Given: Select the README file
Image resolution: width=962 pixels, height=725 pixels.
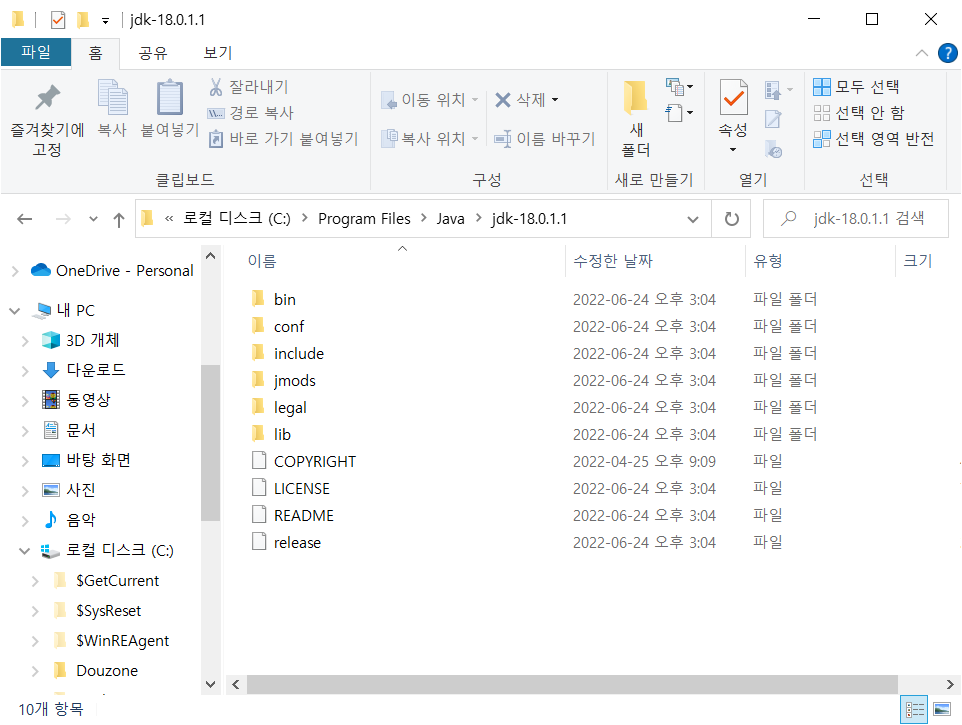Looking at the screenshot, I should 304,515.
